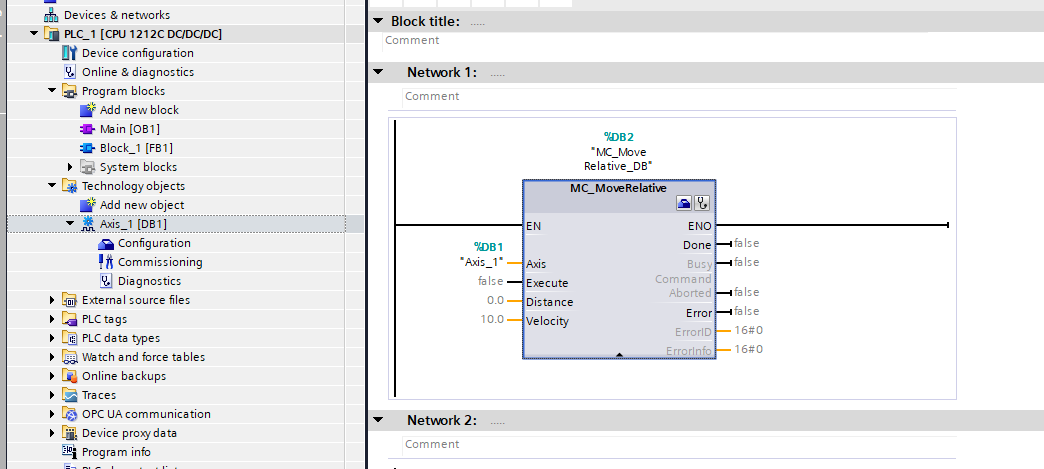Click the Axis_1 [DB1] icon
This screenshot has width=1044, height=469.
88,224
